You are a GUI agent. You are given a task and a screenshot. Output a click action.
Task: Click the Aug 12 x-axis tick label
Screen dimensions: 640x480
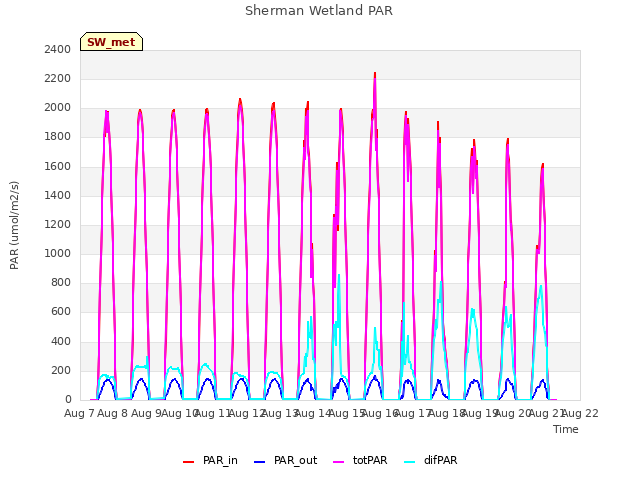click(x=246, y=413)
